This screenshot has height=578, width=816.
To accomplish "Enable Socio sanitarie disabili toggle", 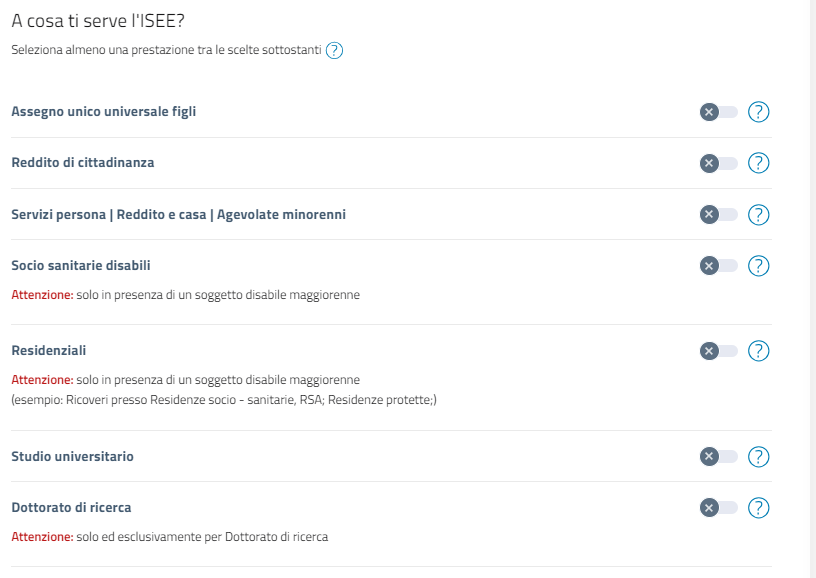I will [719, 265].
